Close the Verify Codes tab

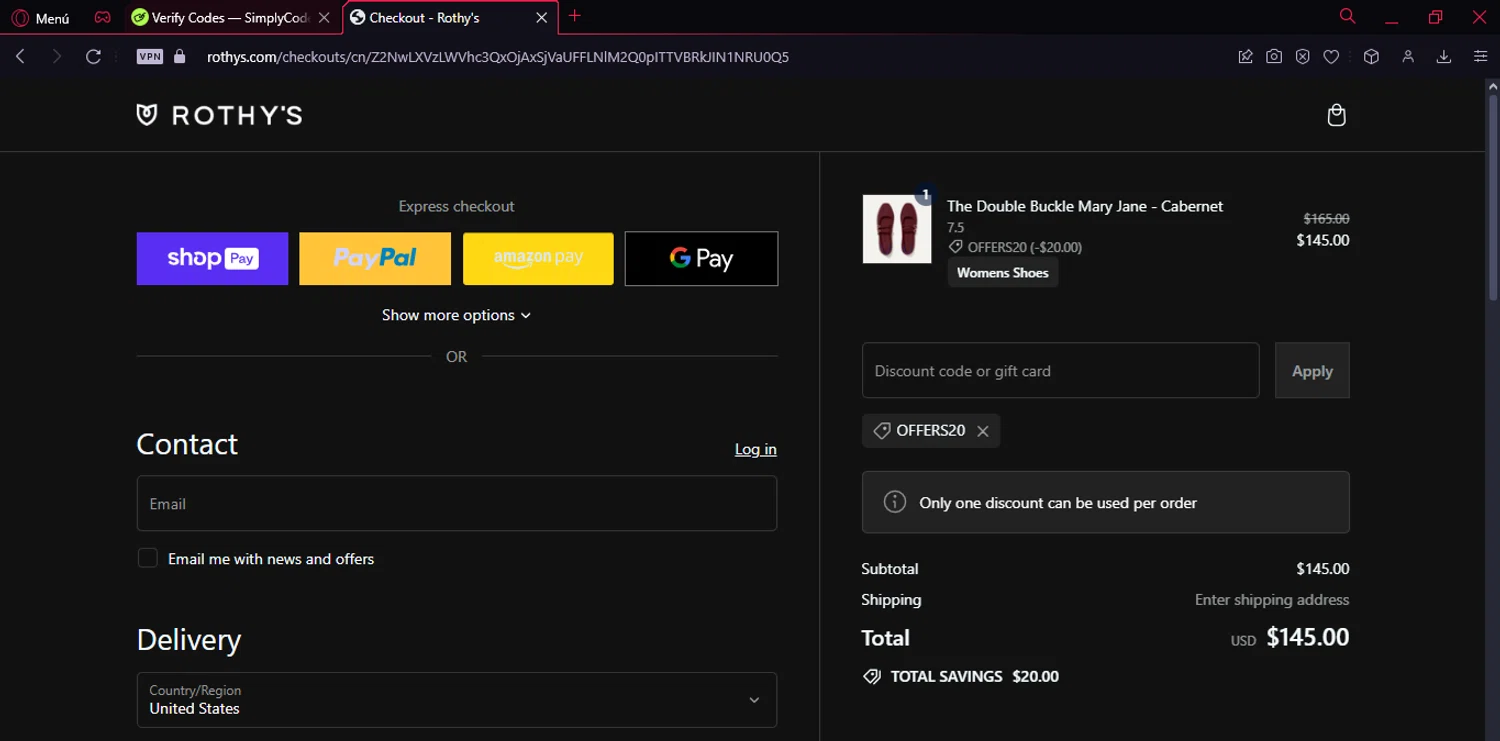click(x=324, y=18)
